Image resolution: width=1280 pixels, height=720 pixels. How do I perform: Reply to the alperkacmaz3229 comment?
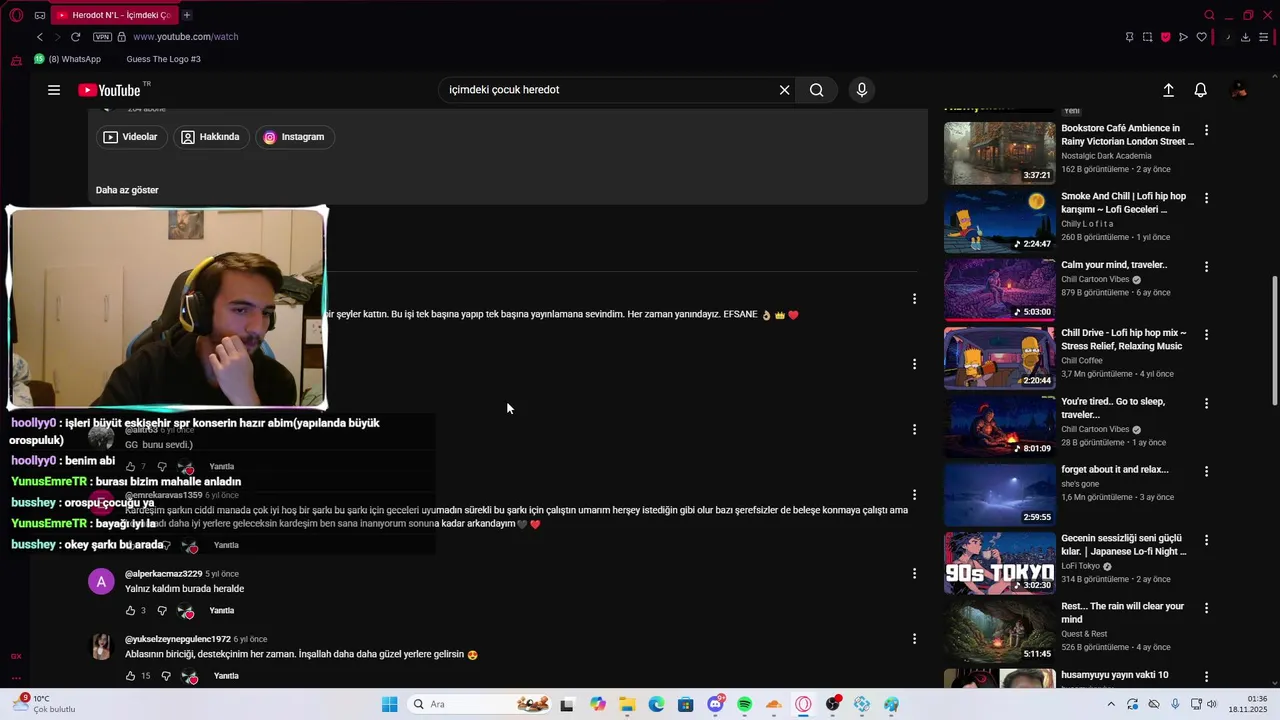pos(222,611)
